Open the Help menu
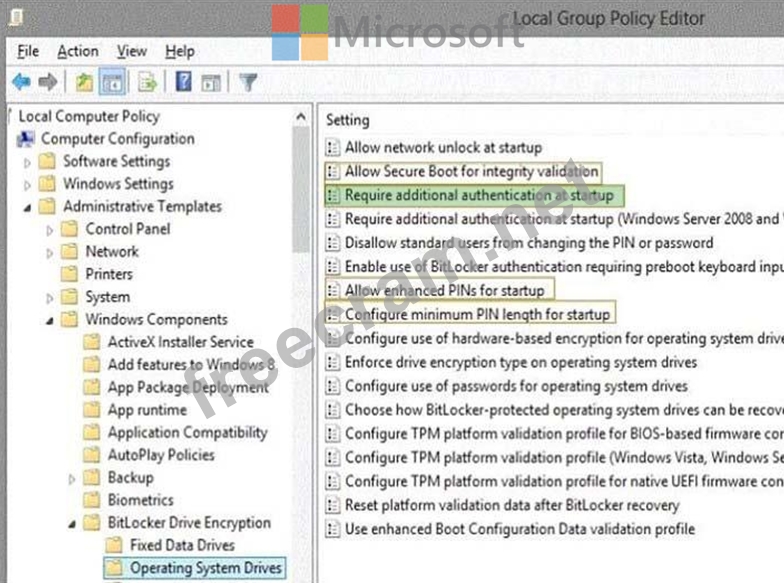The height and width of the screenshot is (583, 784). tap(180, 51)
